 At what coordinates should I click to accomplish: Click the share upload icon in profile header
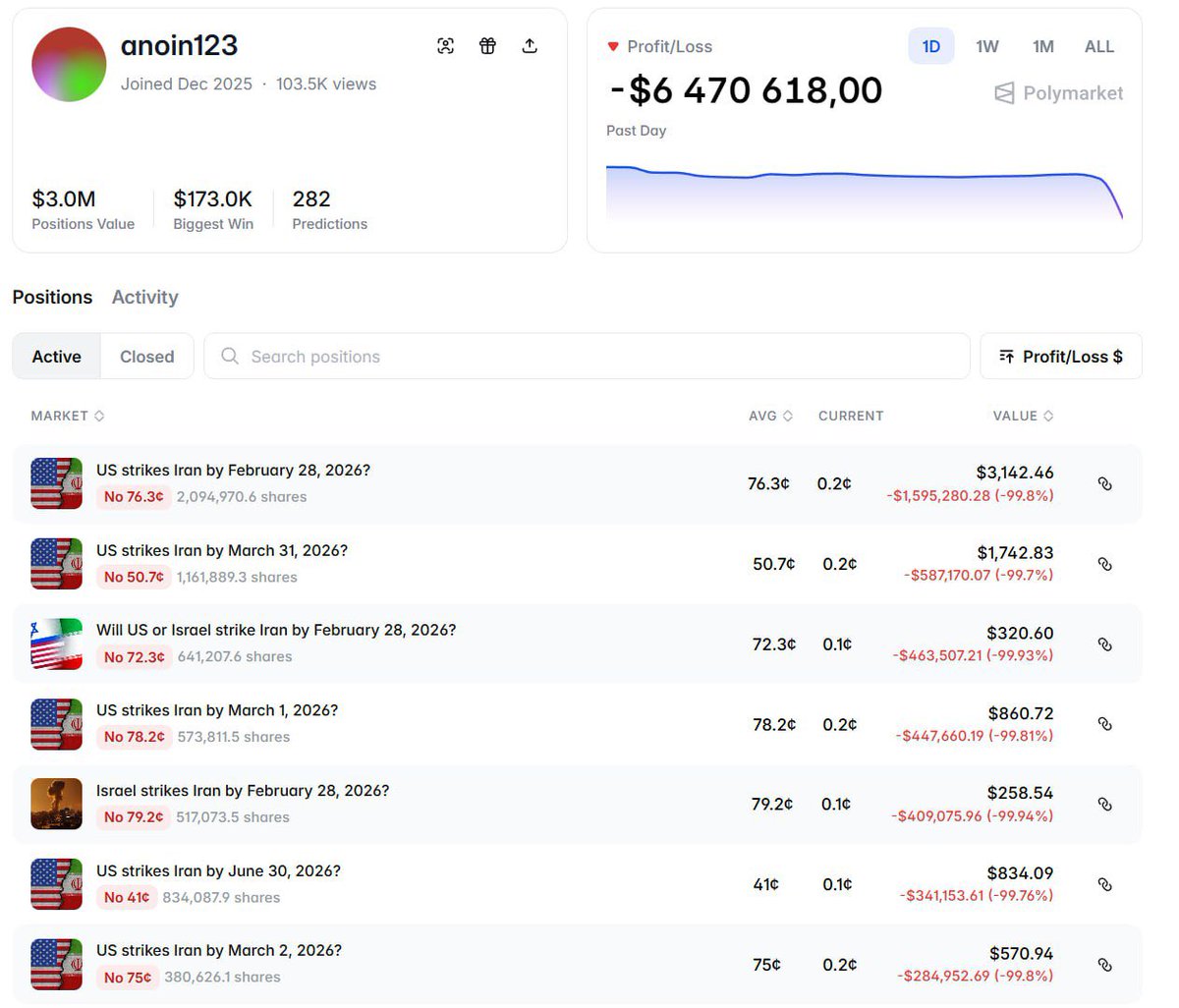coord(530,46)
